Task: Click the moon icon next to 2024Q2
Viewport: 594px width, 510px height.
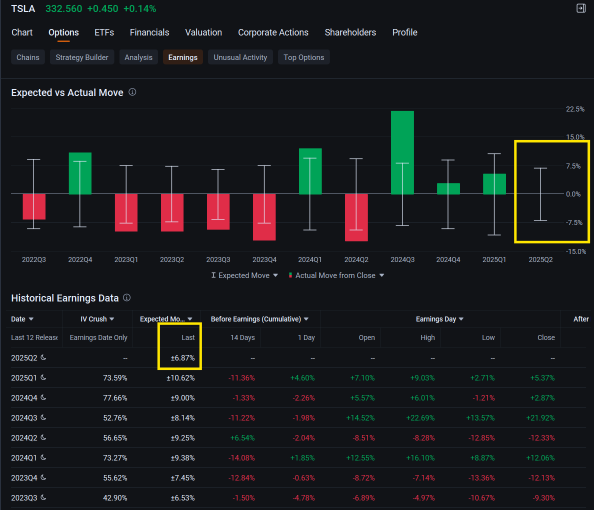Action: (43, 438)
